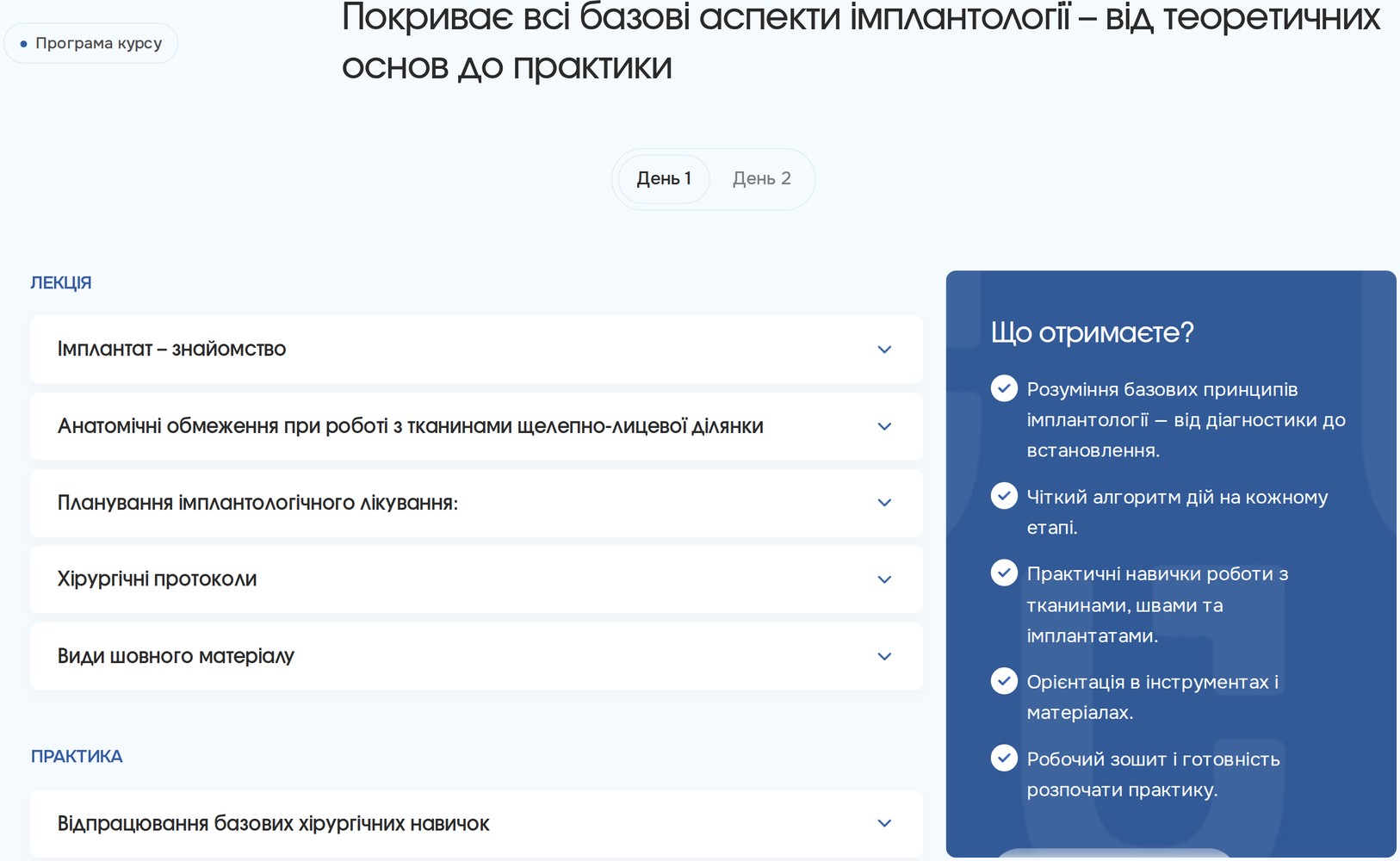The image size is (1400, 861).
Task: Click the ПРАКТИКА section label
Action: [x=77, y=756]
